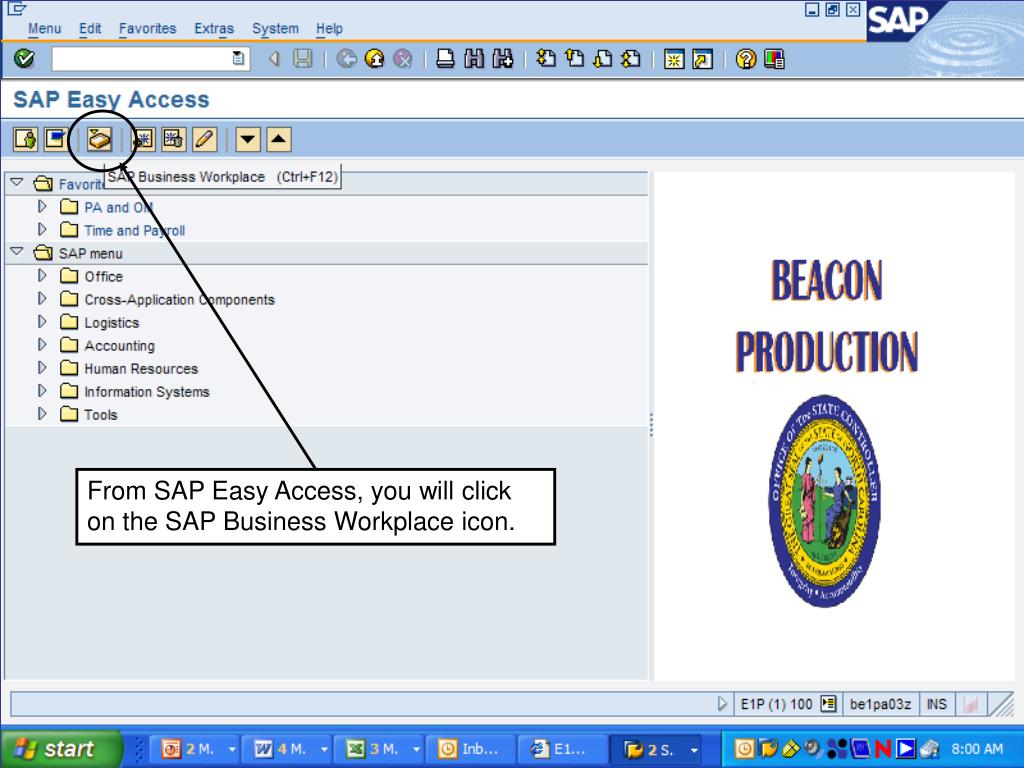Image resolution: width=1024 pixels, height=768 pixels.
Task: Open the Extras menu
Action: [214, 29]
